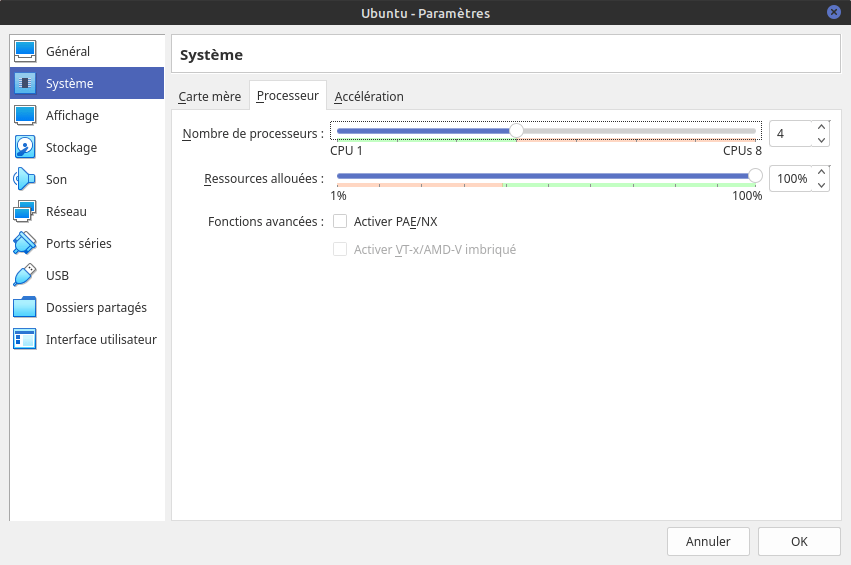
Task: Open the Affichage monitor icon
Action: [x=25, y=115]
